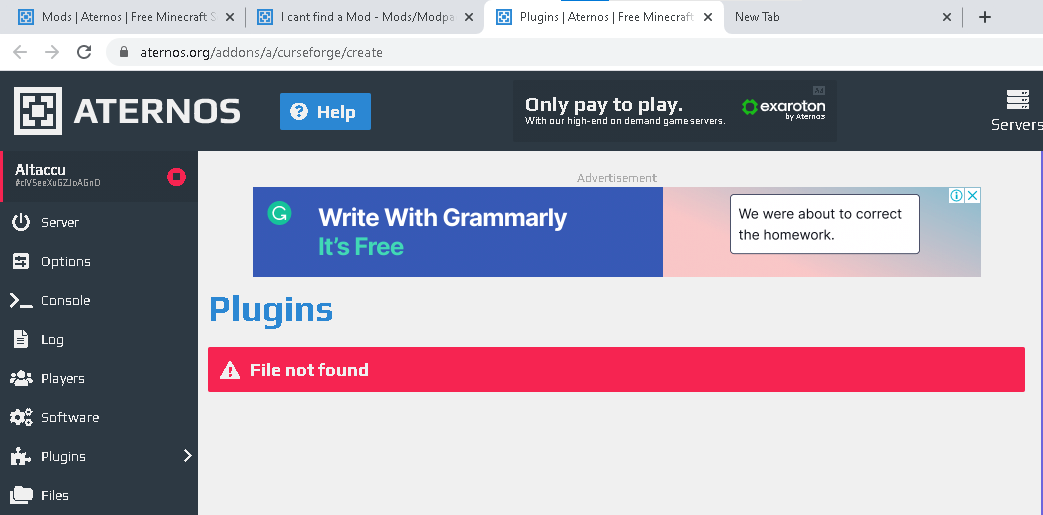Open Console via the prompt icon
The height and width of the screenshot is (515, 1043).
(x=21, y=301)
